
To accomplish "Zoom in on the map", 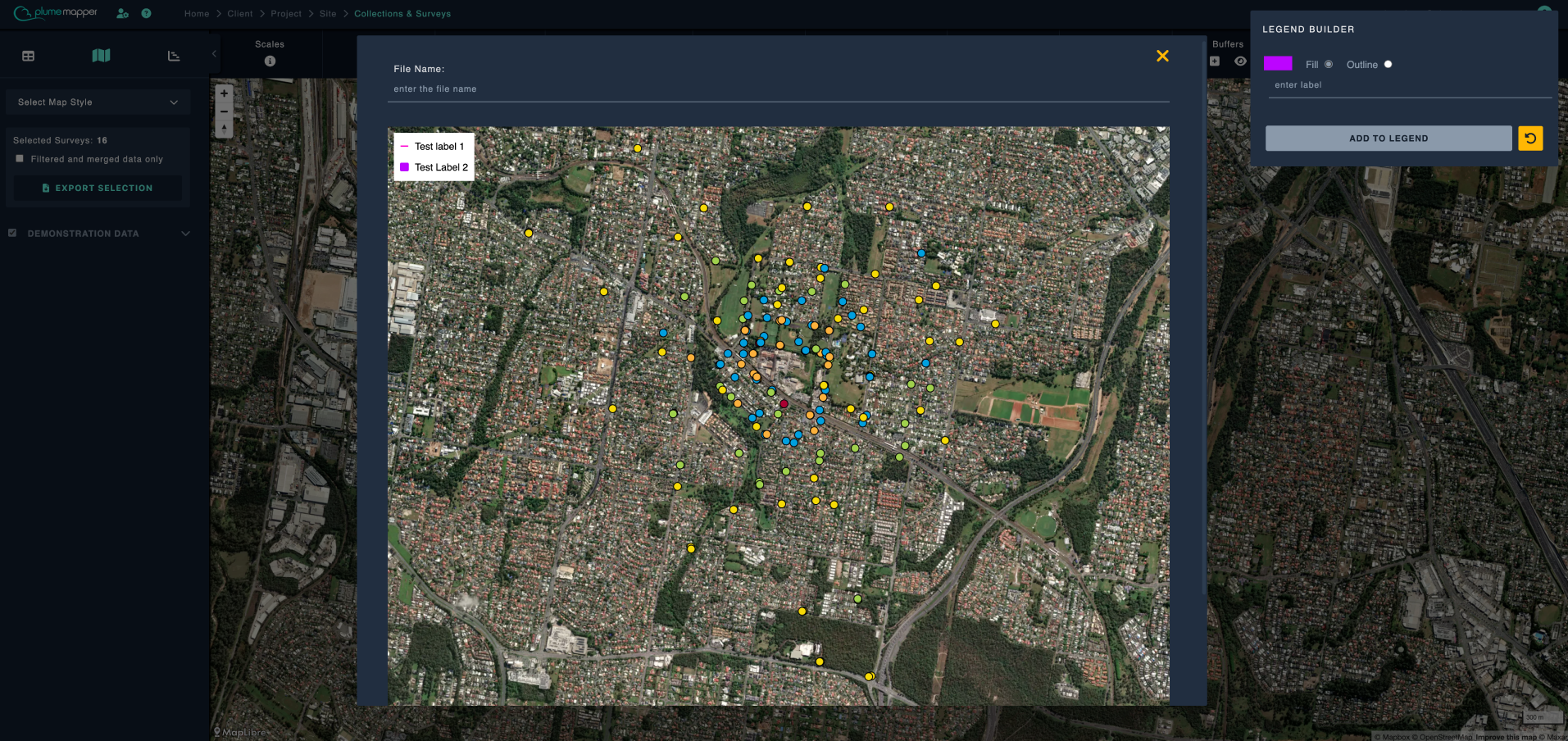I will 224,93.
